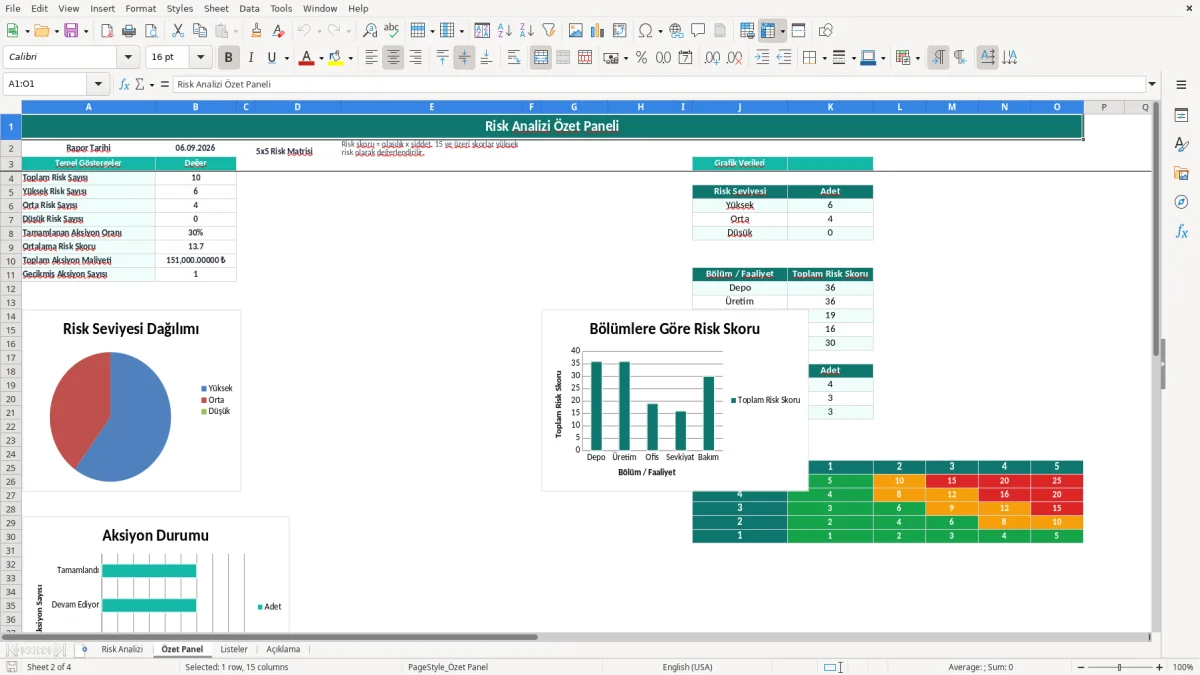The width and height of the screenshot is (1200, 675).
Task: Open the Function Wizard fx
Action: pyautogui.click(x=124, y=84)
